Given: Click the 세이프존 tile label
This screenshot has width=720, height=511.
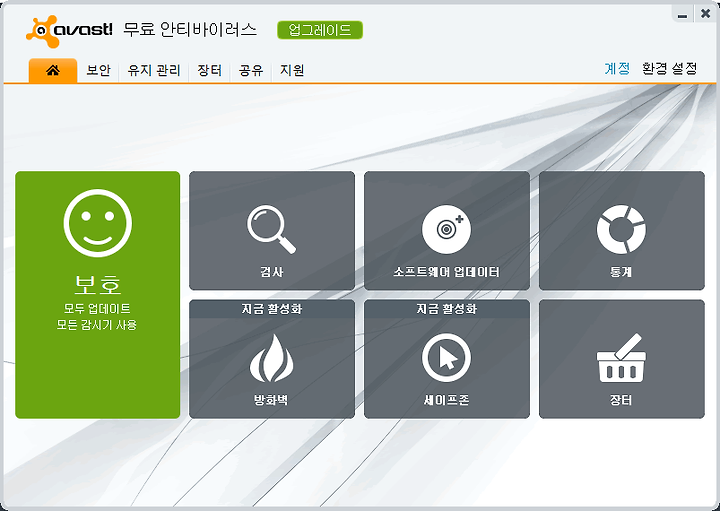Looking at the screenshot, I should click(446, 400).
